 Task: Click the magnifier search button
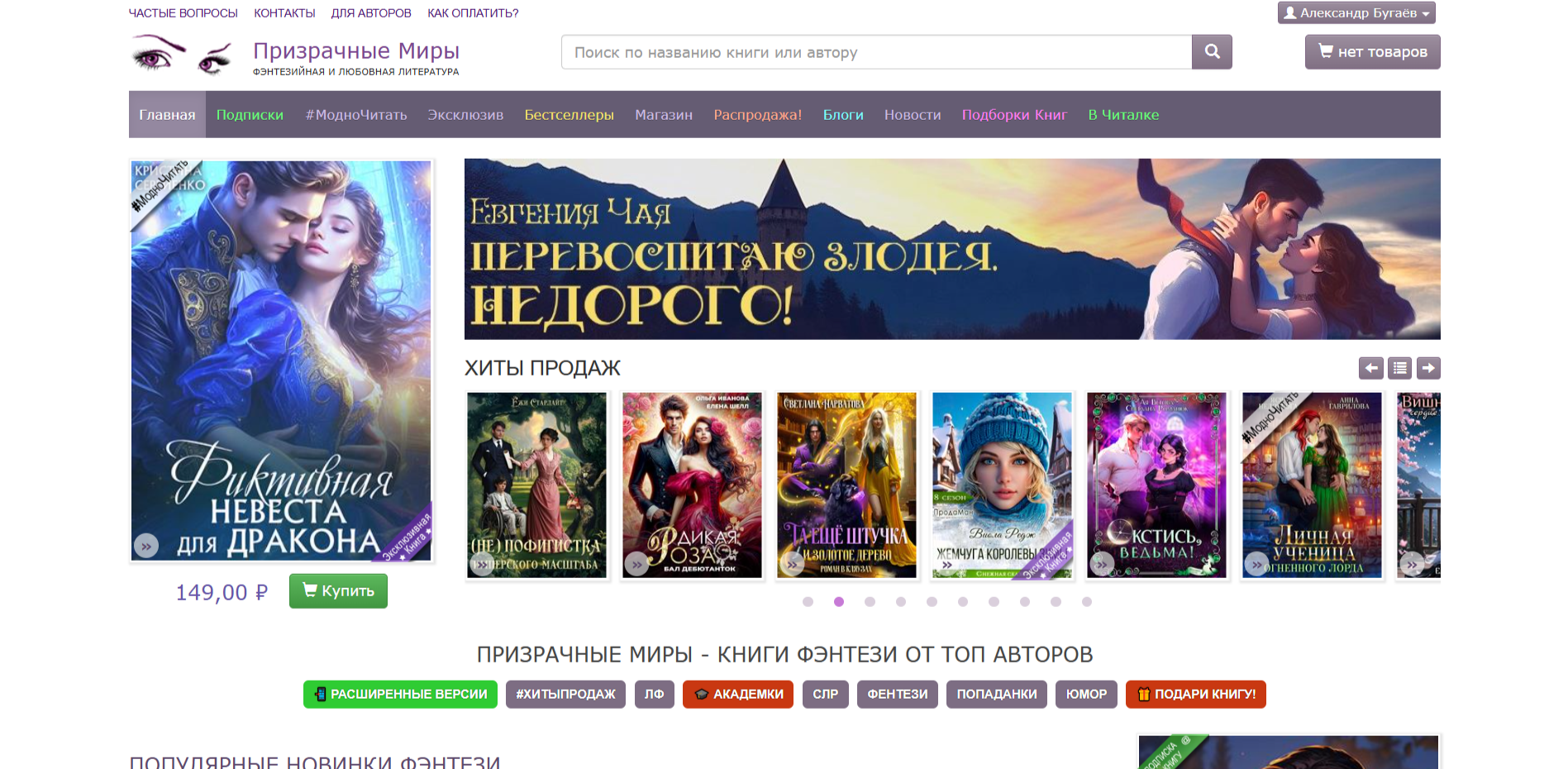coord(1212,51)
